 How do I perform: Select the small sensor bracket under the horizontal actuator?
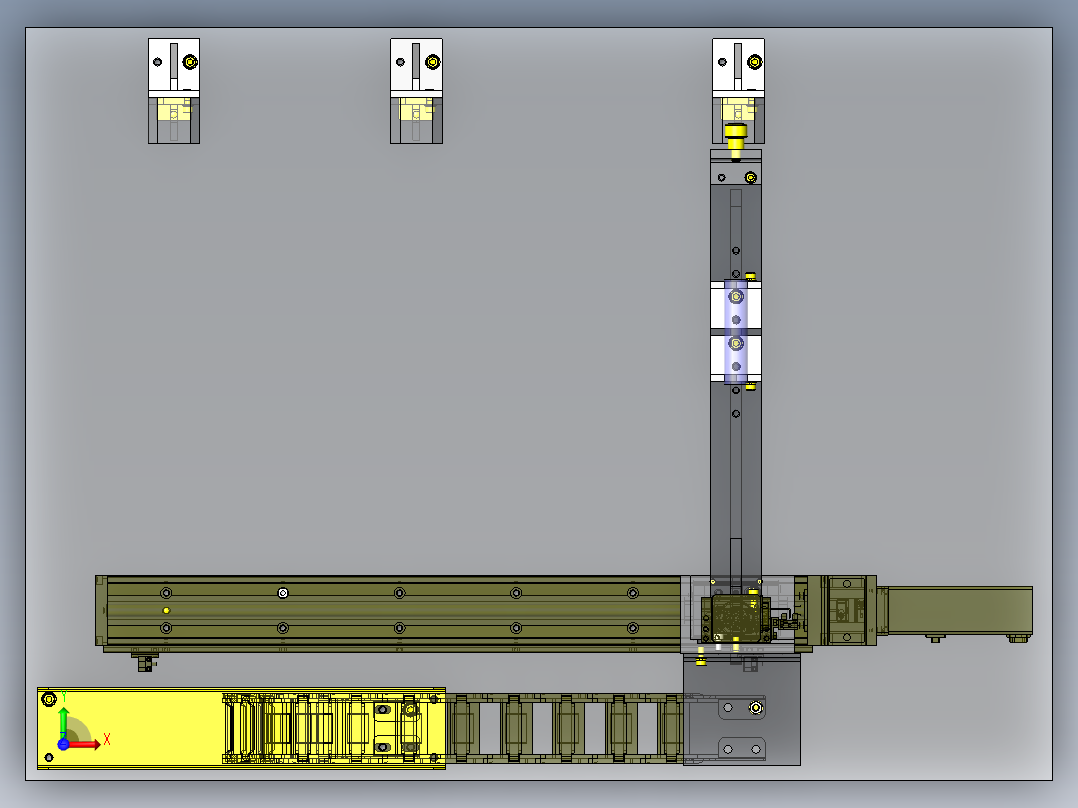[x=145, y=663]
